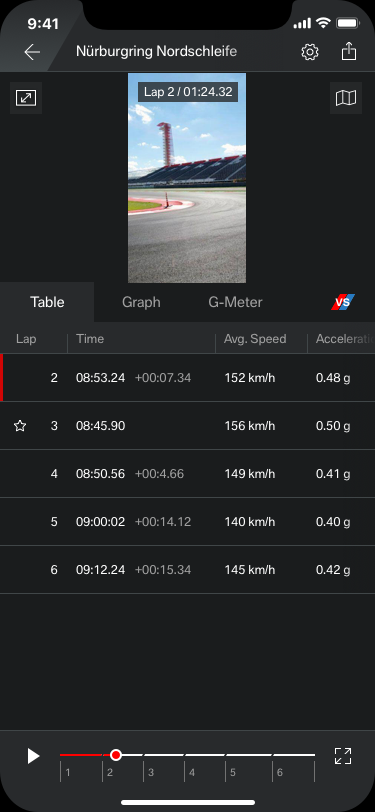Screen dimensions: 375x812
Task: Select the lap 4 row
Action: click(188, 474)
